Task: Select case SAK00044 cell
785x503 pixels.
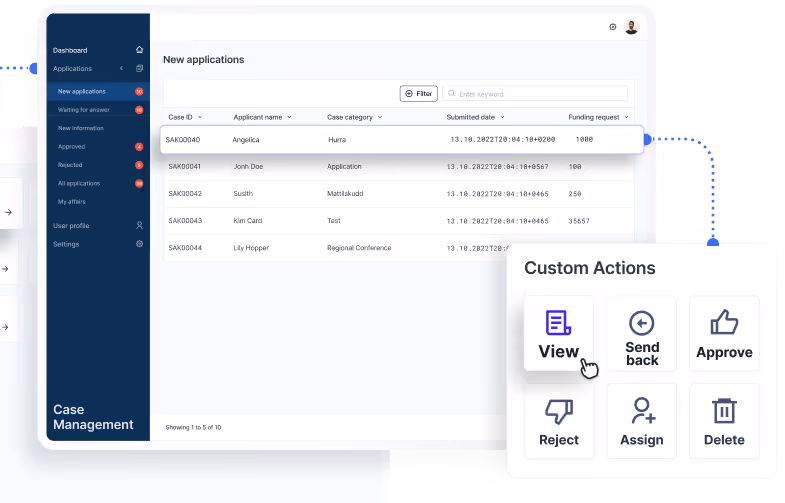Action: pyautogui.click(x=185, y=248)
